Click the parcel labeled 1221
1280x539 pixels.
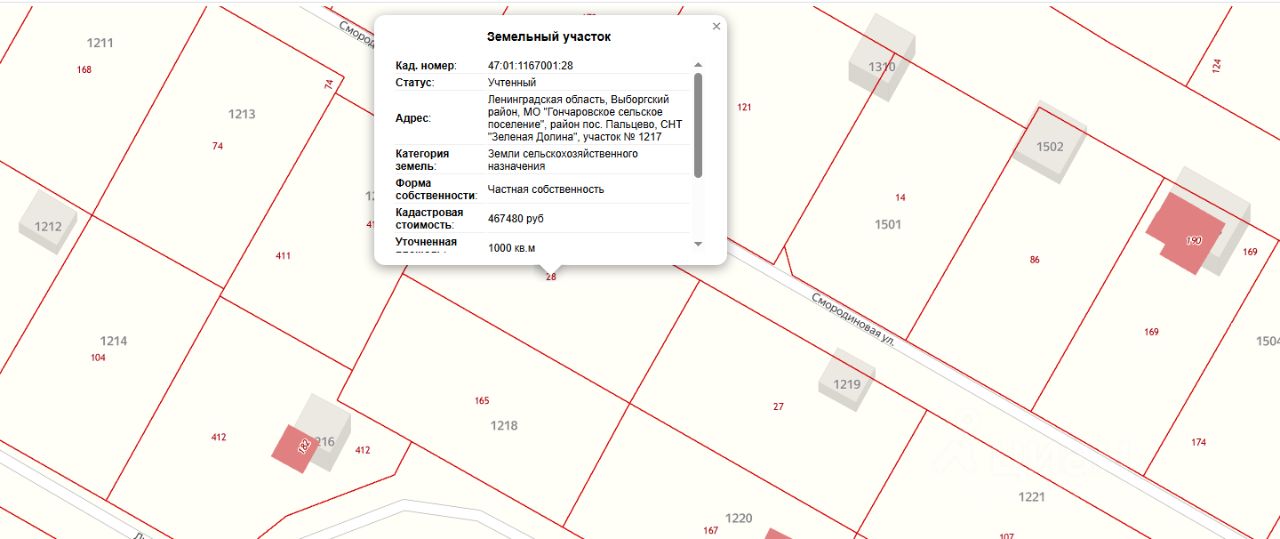(x=1031, y=497)
